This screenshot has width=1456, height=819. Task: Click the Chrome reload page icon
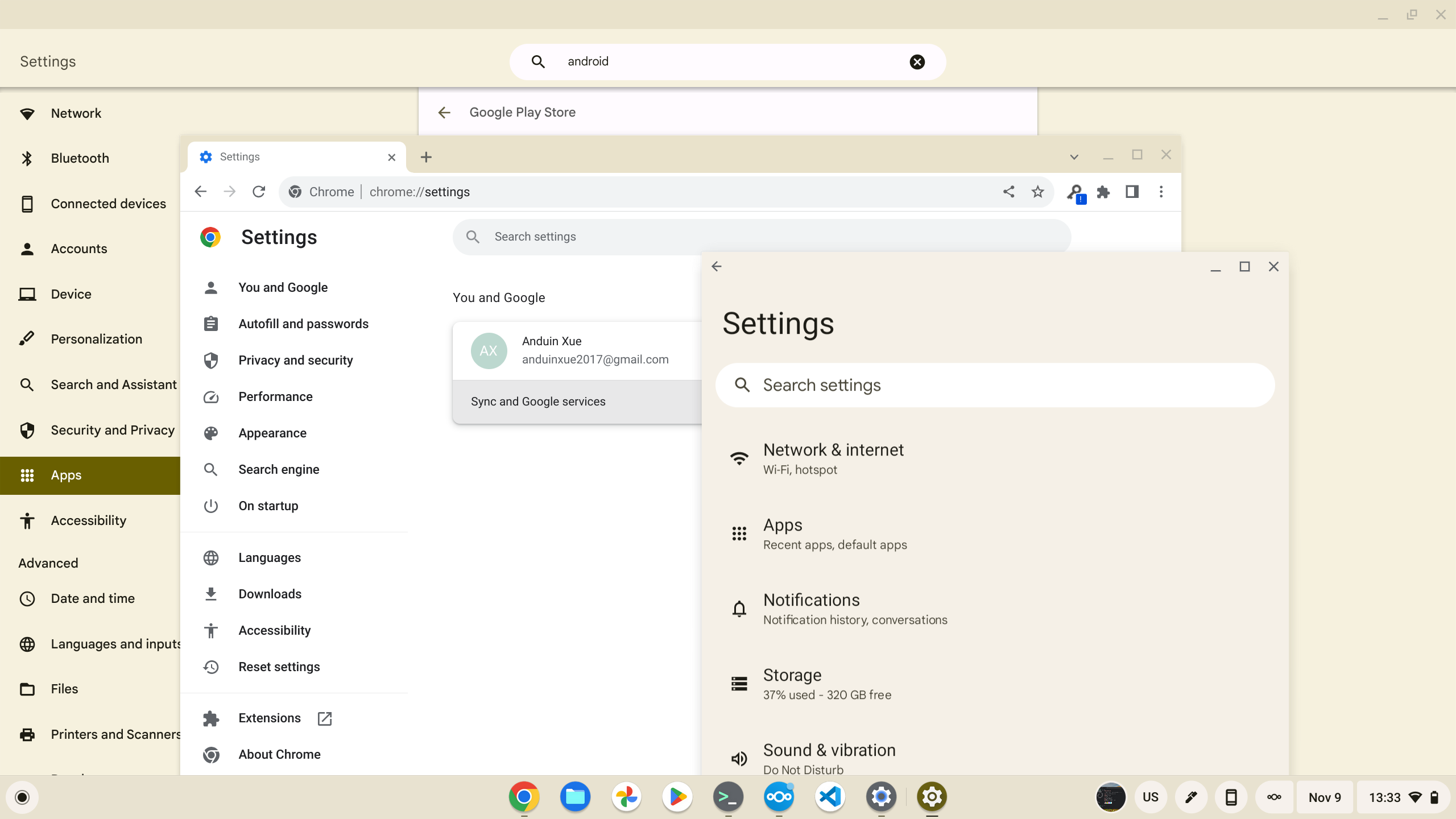click(259, 192)
